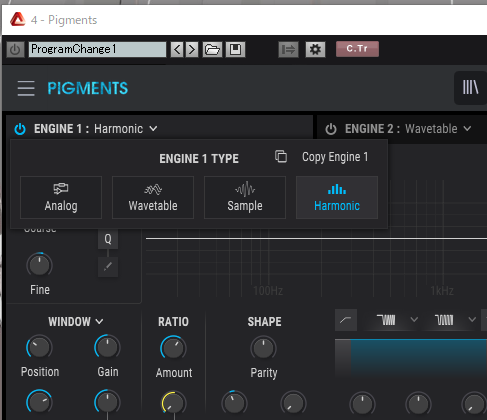
Task: Click the RATIO section label
Action: coord(173,322)
